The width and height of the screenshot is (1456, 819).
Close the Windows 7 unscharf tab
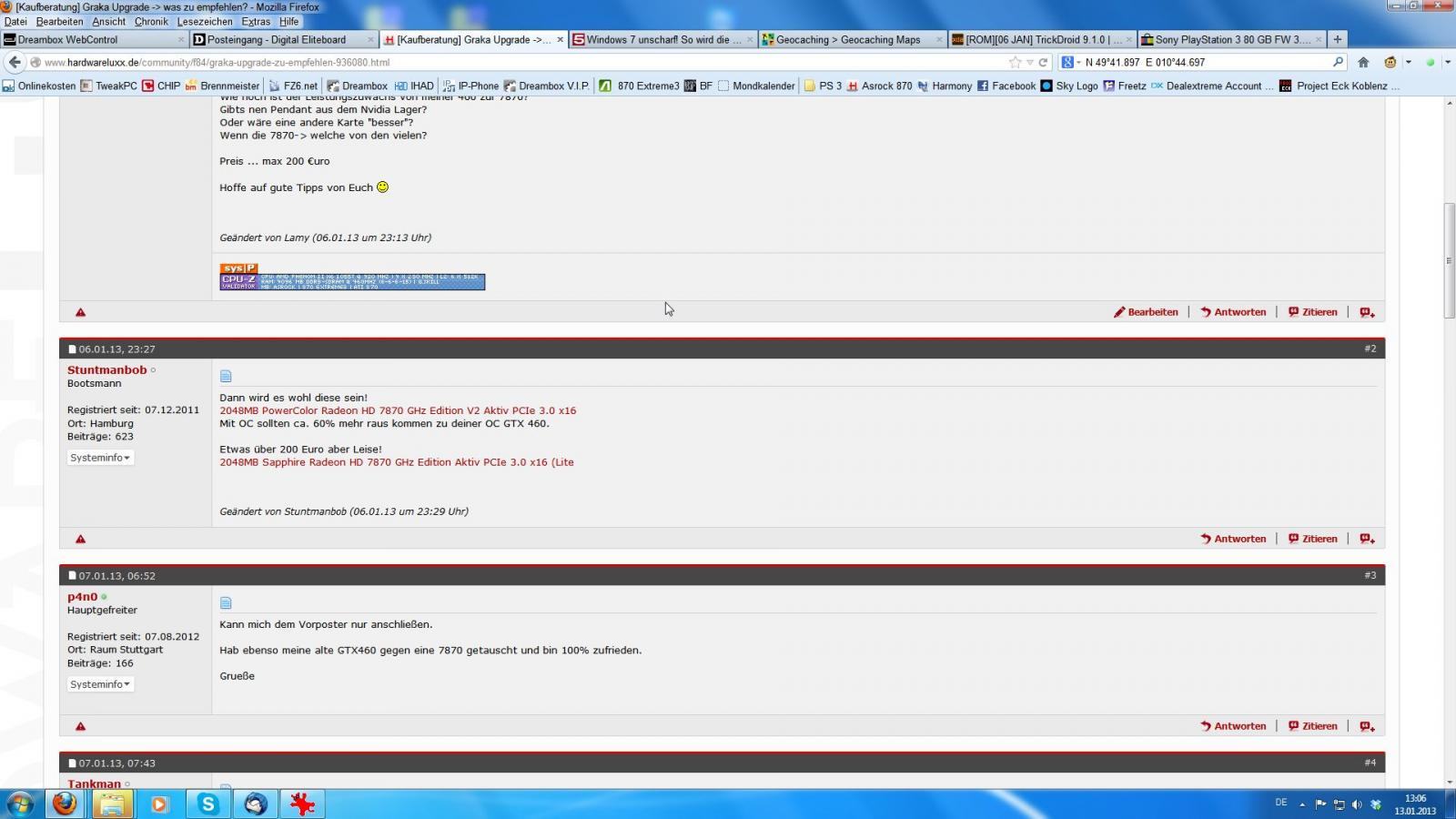[x=750, y=39]
